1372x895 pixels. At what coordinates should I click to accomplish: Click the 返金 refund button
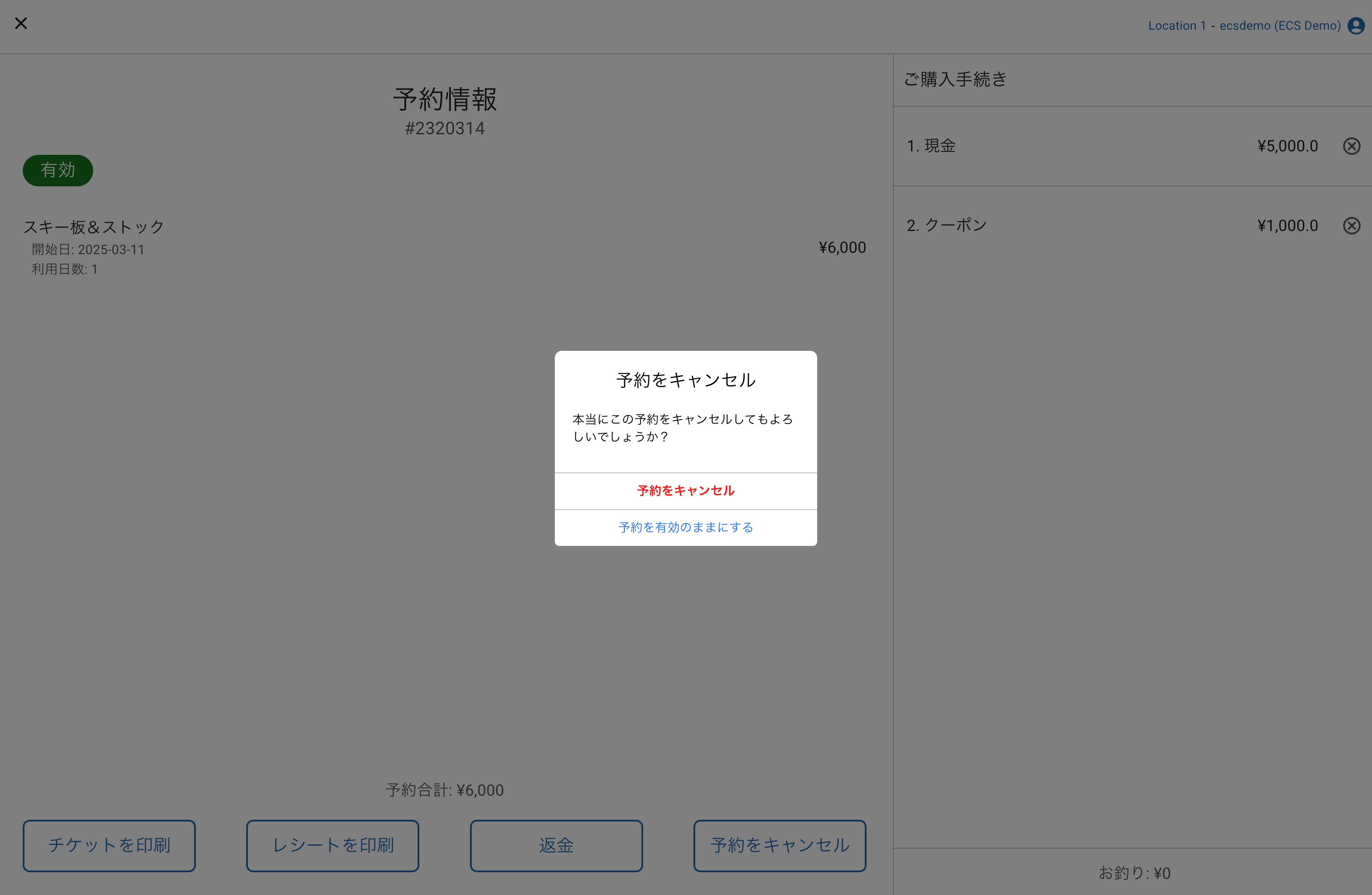[556, 846]
